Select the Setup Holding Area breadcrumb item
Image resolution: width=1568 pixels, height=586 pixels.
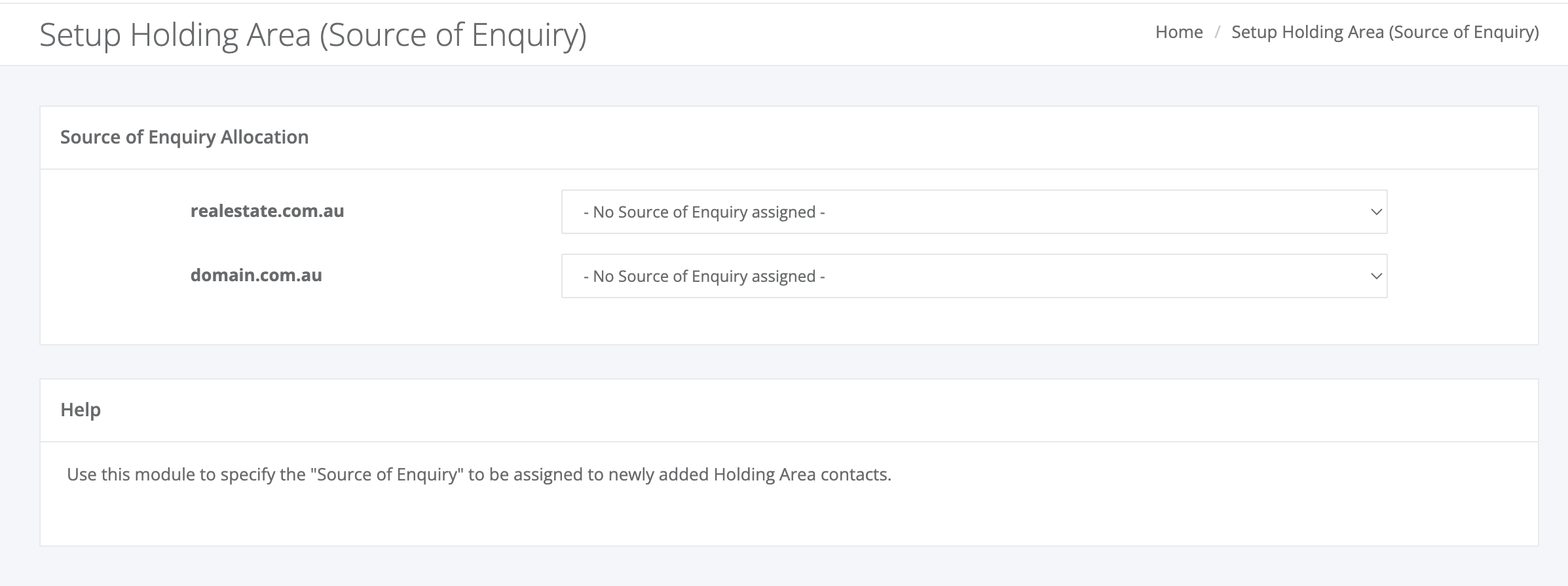(1385, 32)
